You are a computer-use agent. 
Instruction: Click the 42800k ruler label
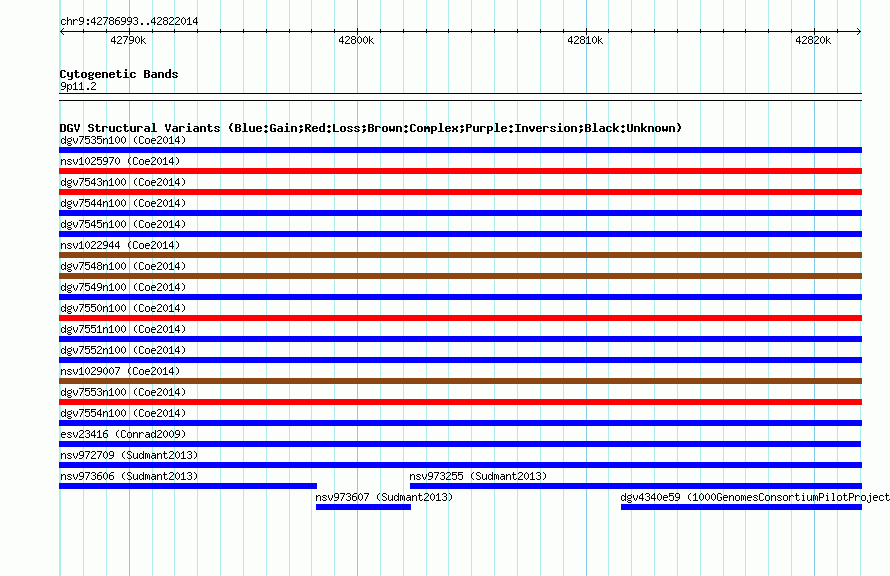tap(356, 40)
